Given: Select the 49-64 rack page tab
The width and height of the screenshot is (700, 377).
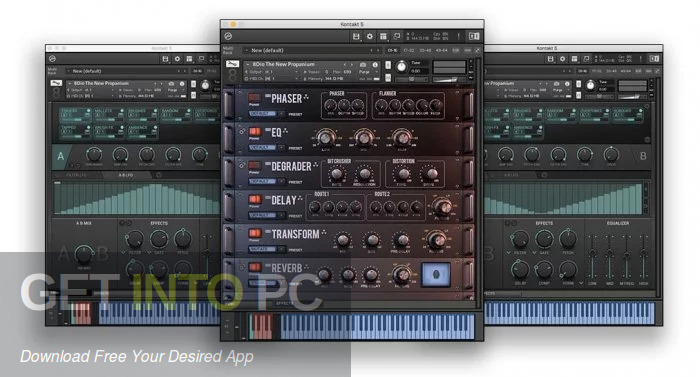Looking at the screenshot, I should point(441,50).
